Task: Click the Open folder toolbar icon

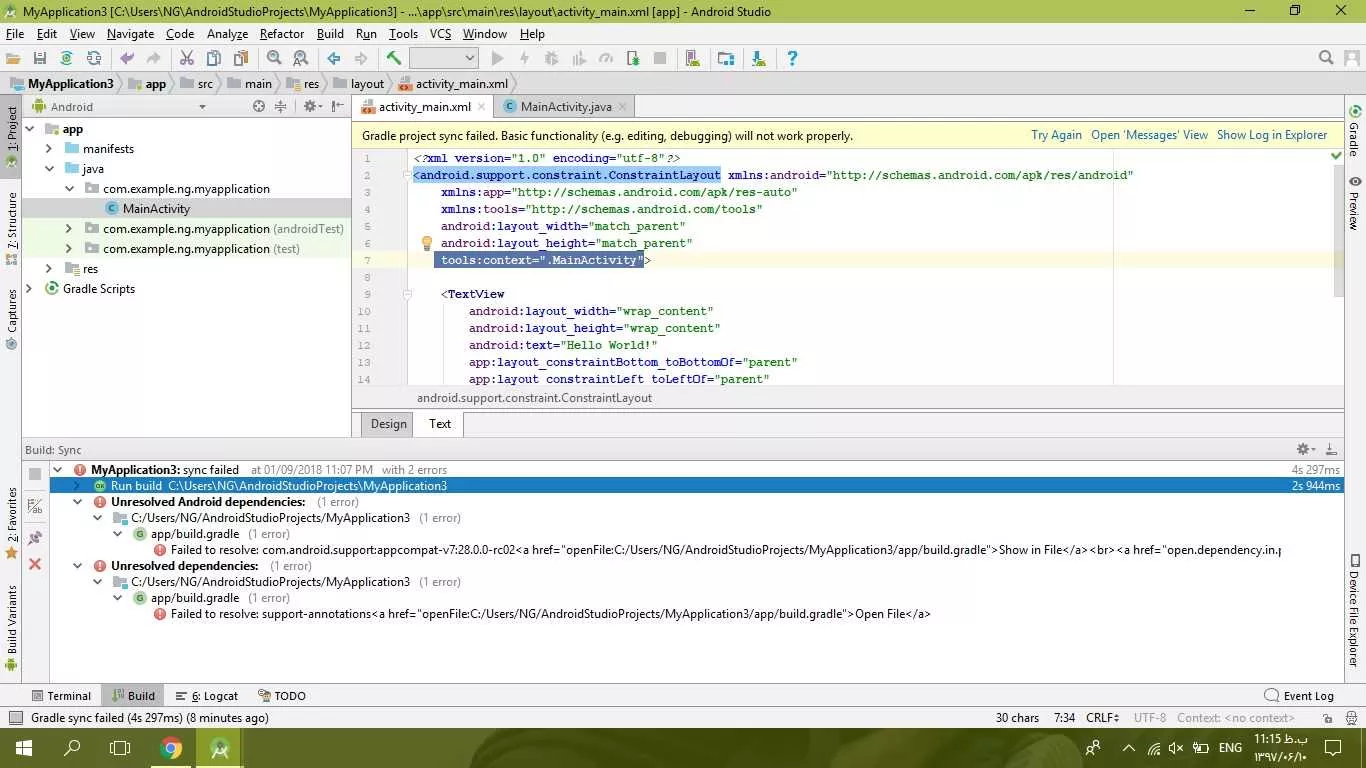Action: pos(13,59)
